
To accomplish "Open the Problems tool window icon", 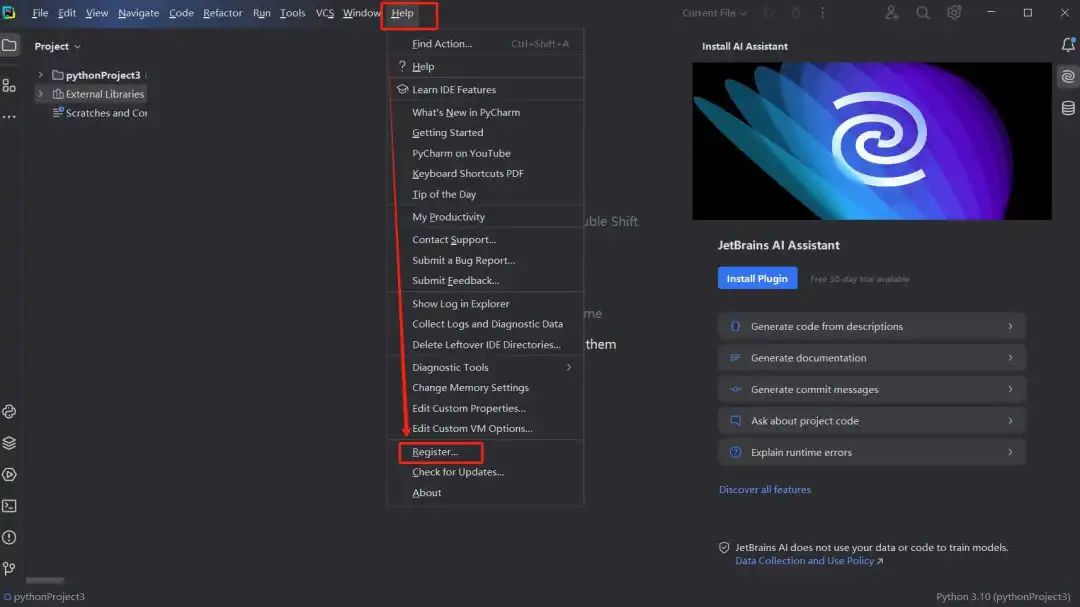I will (x=9, y=537).
